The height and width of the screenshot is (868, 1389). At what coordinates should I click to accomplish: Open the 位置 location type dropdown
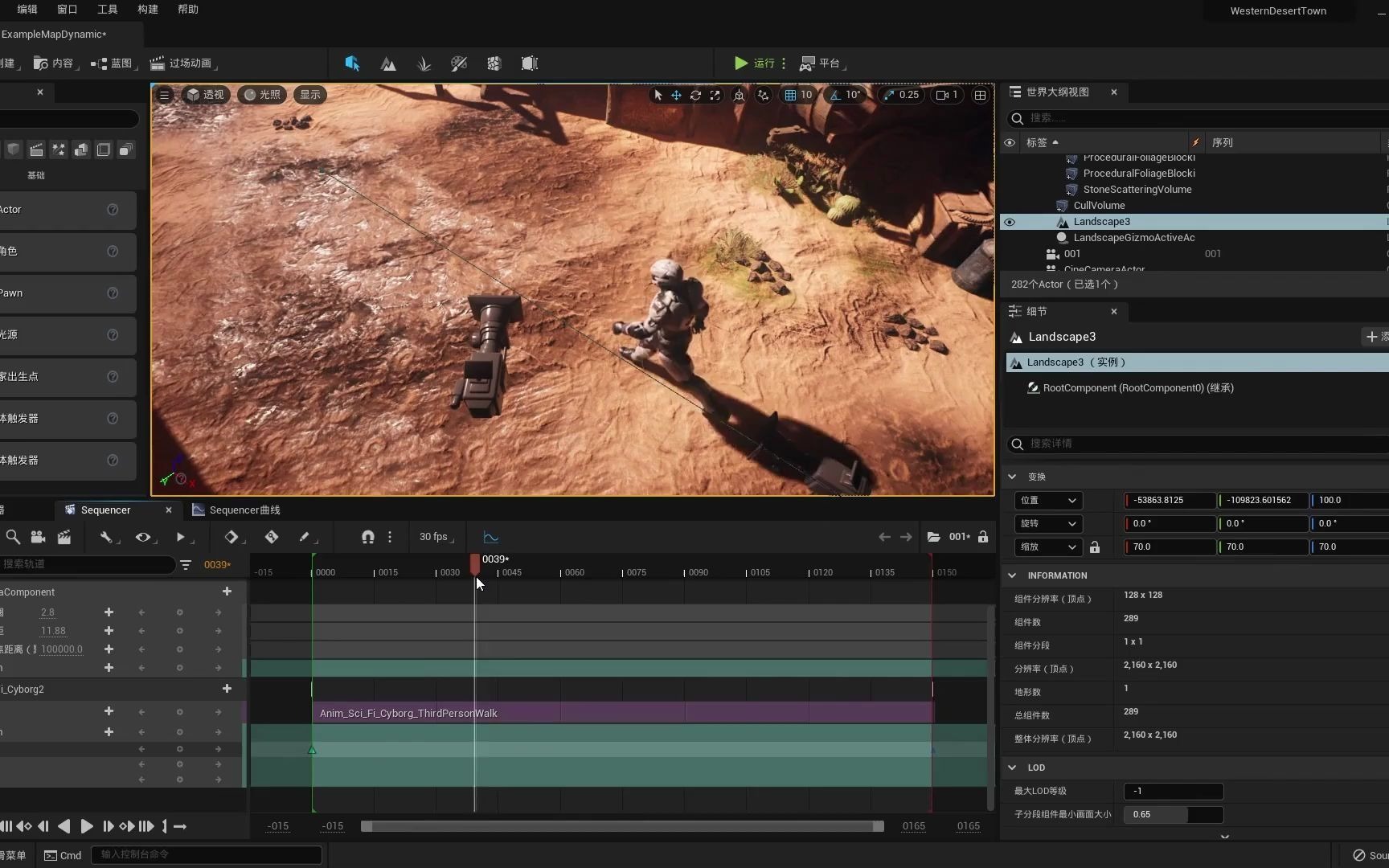(x=1048, y=501)
